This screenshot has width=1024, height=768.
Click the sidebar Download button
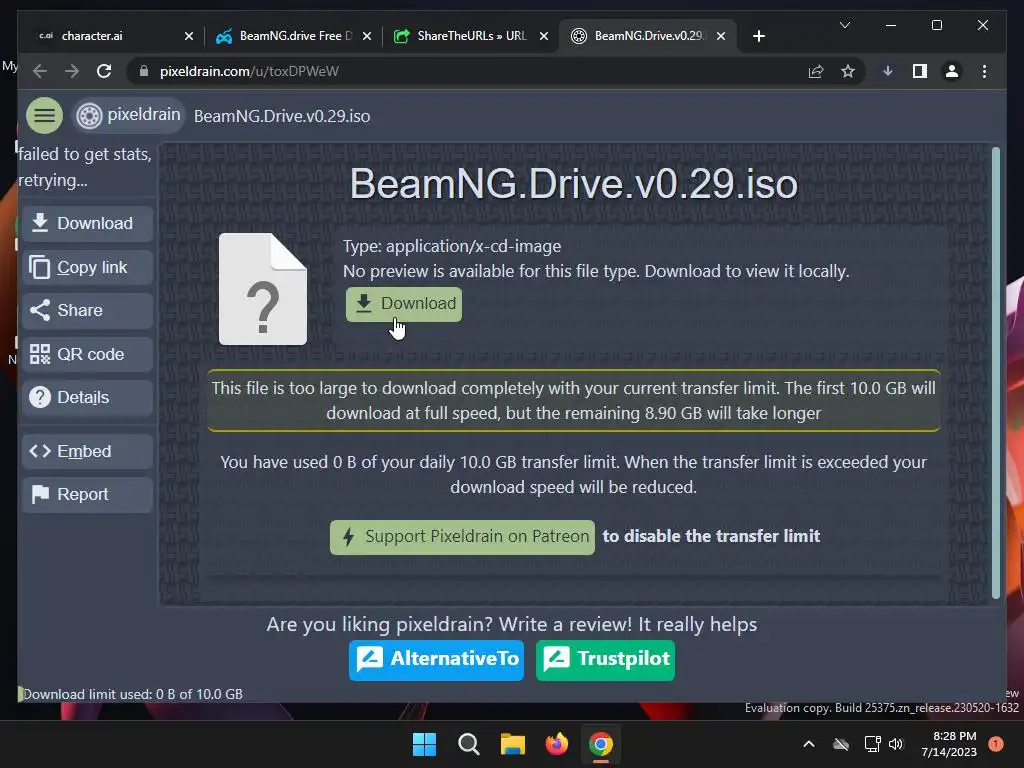coord(88,223)
